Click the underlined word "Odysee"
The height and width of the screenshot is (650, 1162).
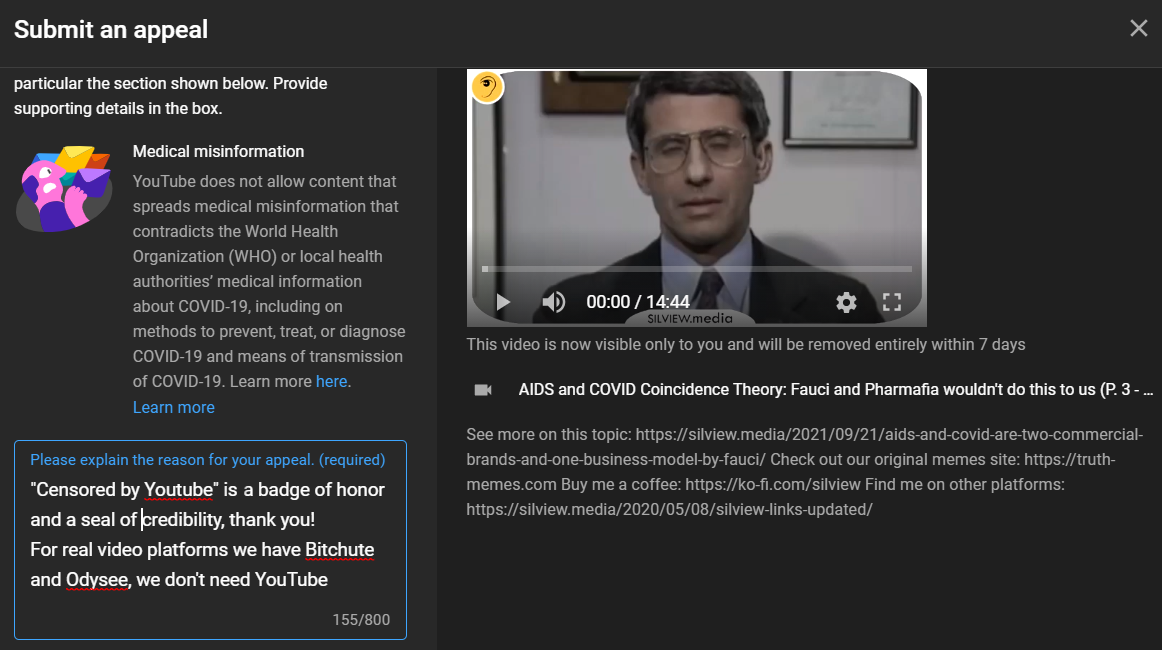97,580
